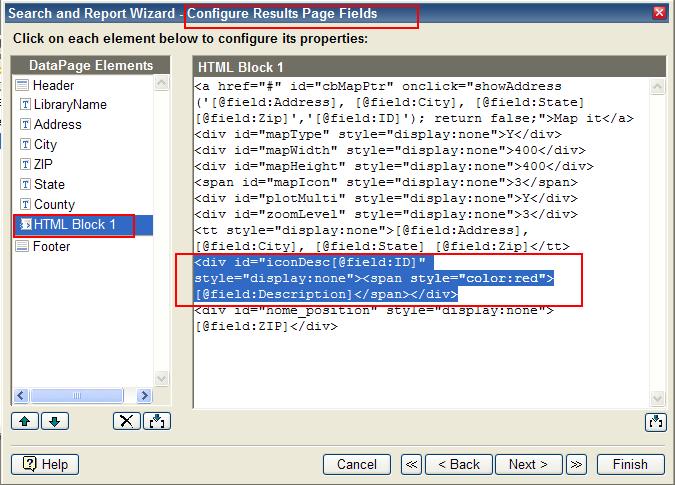Screen dimensions: 675x485
Task: Select the Header element
Action: pyautogui.click(x=53, y=85)
